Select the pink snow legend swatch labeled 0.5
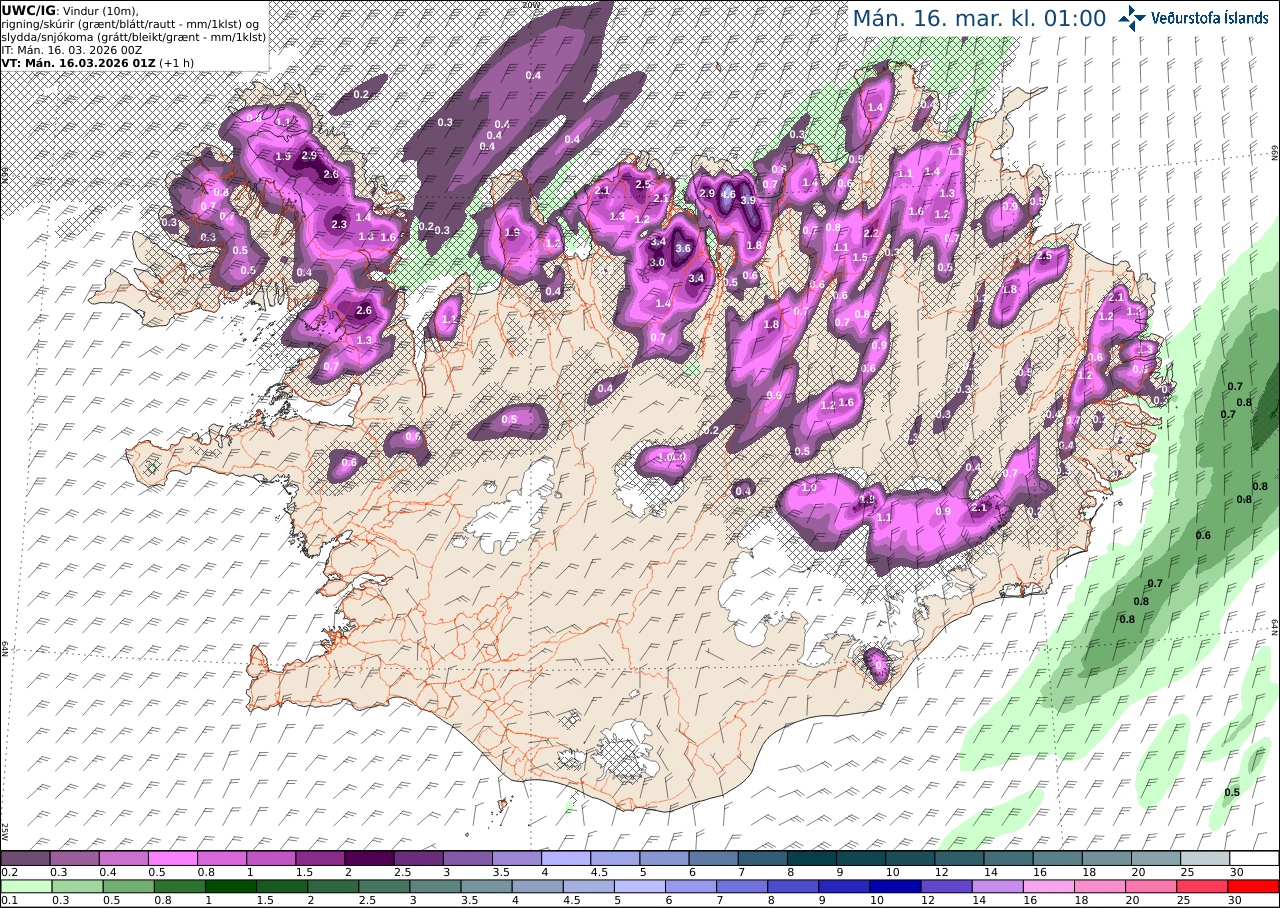This screenshot has height=908, width=1280. coord(172,858)
